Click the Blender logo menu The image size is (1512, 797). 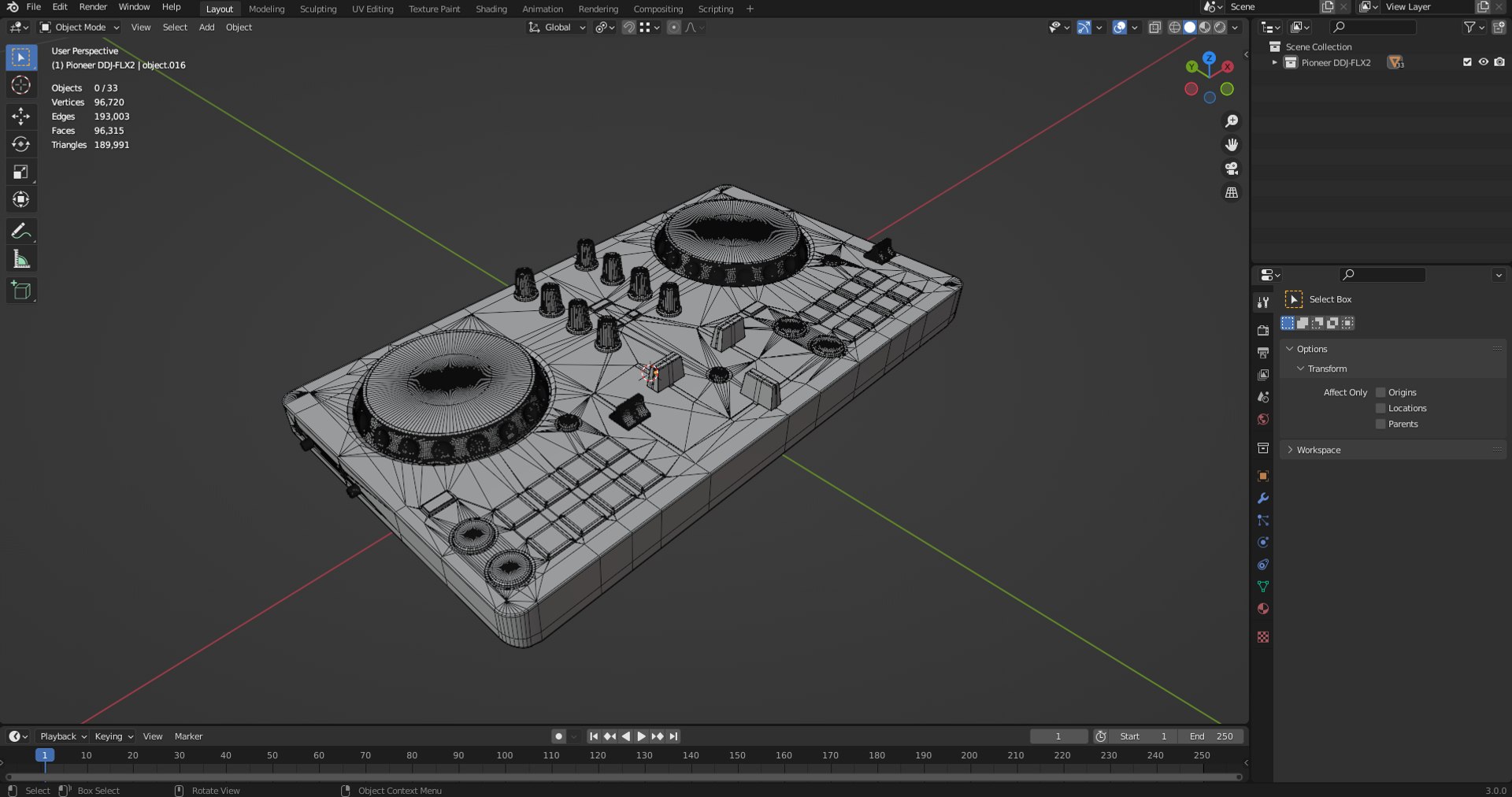[13, 7]
